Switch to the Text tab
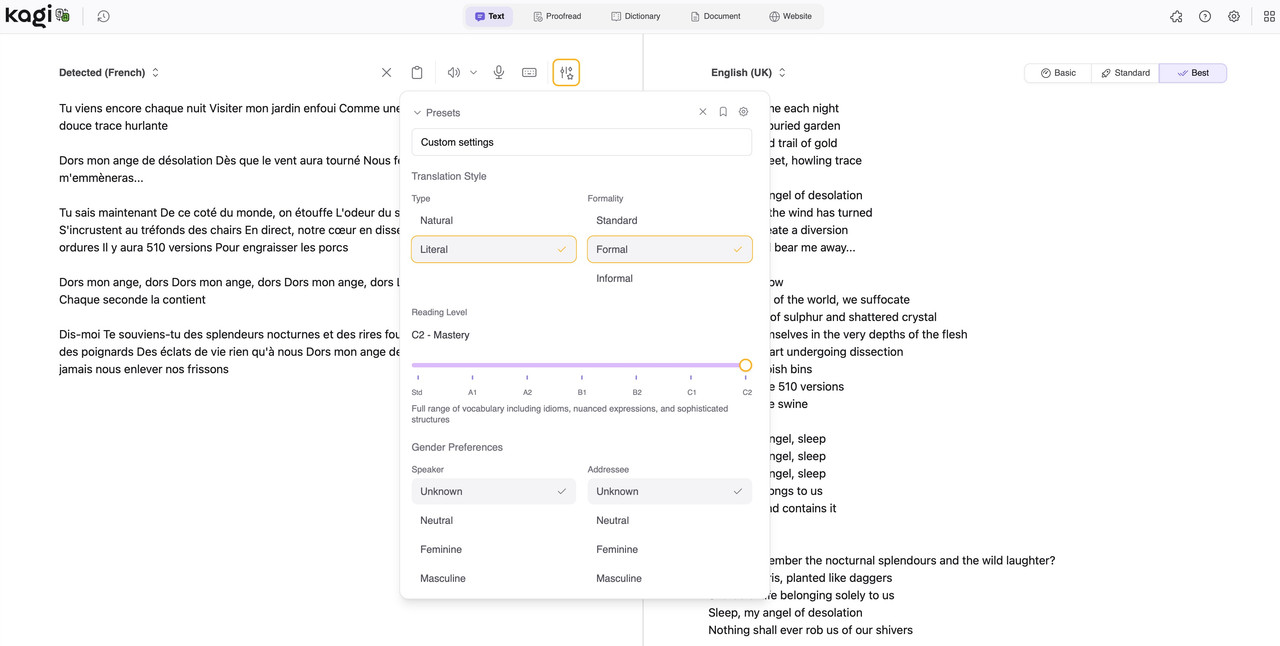Viewport: 1280px width, 646px height. click(489, 16)
